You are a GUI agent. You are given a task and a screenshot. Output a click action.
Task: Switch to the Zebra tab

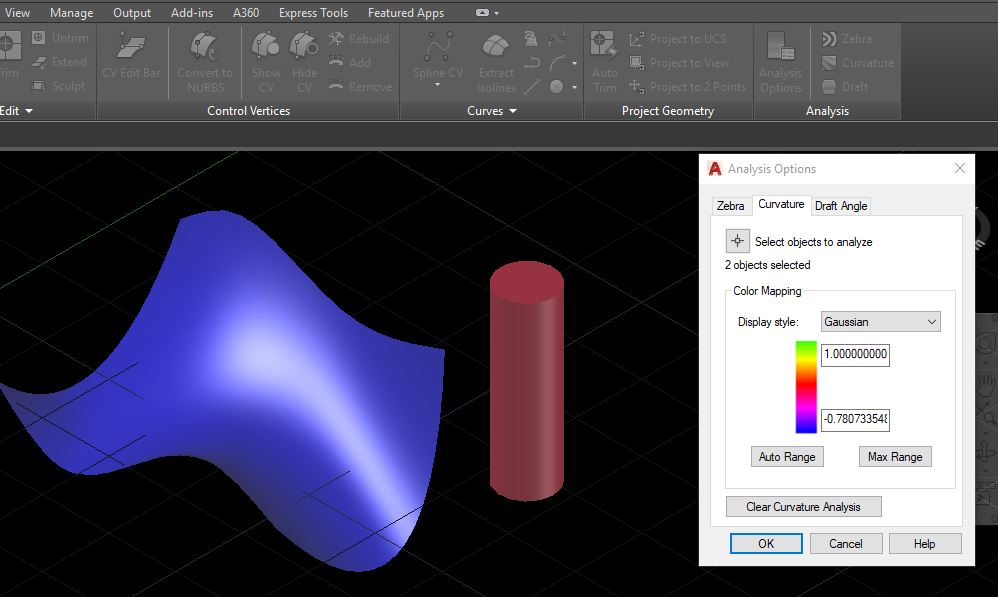point(731,205)
